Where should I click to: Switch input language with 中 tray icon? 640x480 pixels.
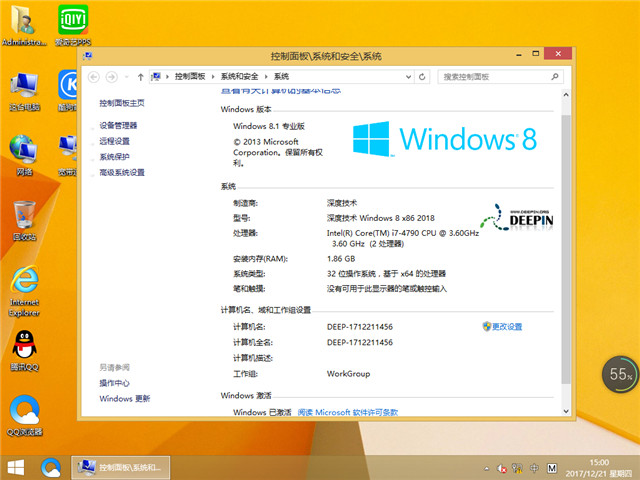point(534,468)
